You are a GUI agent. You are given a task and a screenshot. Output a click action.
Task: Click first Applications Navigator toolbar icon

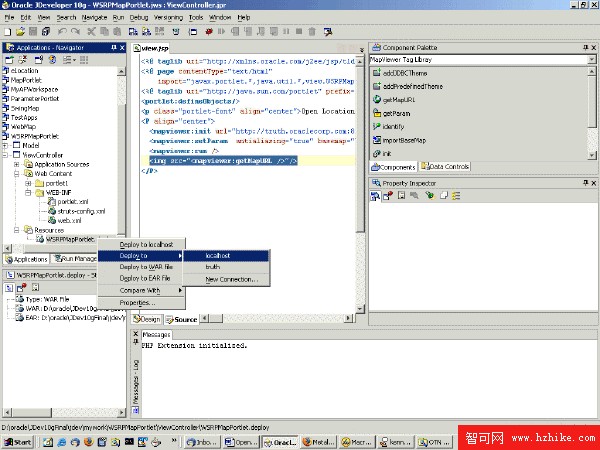pos(9,60)
